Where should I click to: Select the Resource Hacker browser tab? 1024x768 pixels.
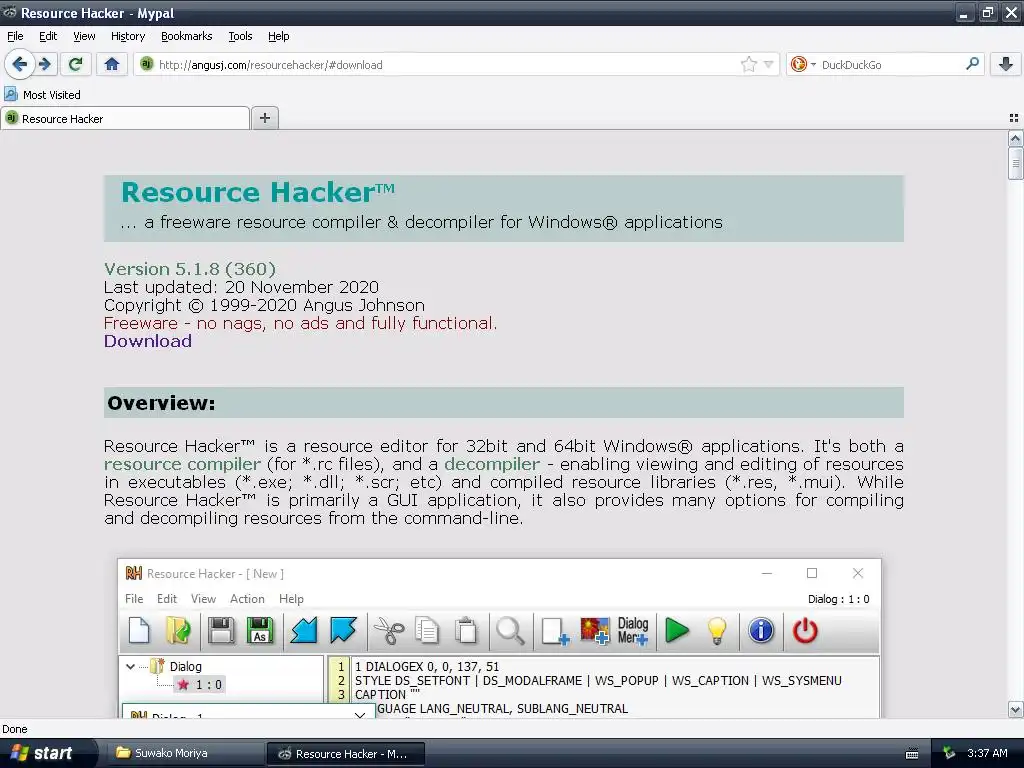point(125,118)
